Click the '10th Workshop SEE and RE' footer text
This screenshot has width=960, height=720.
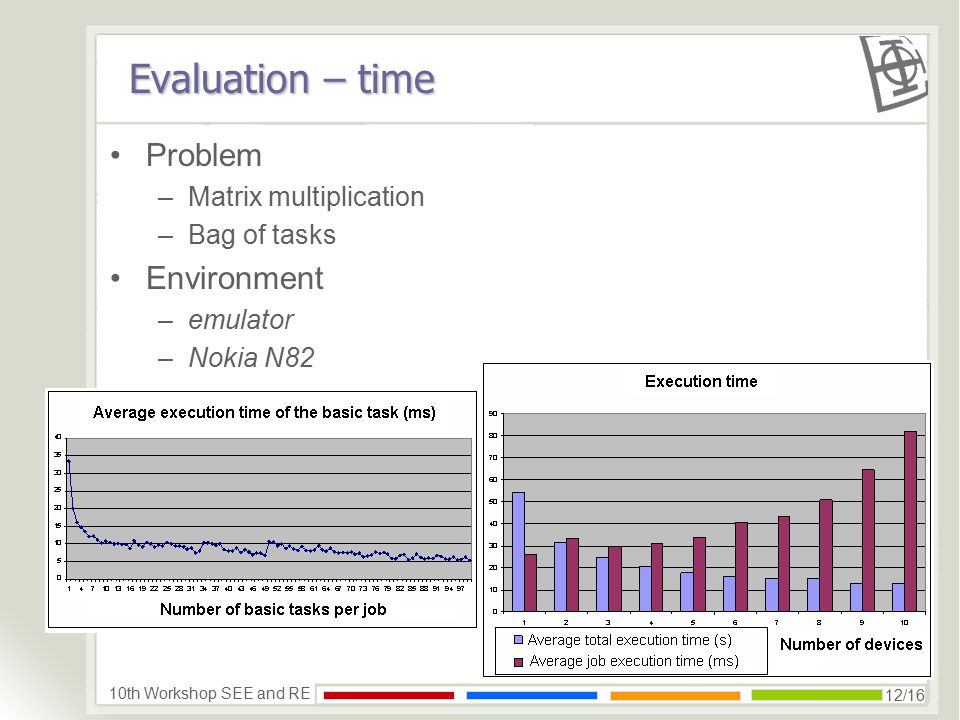coord(209,694)
